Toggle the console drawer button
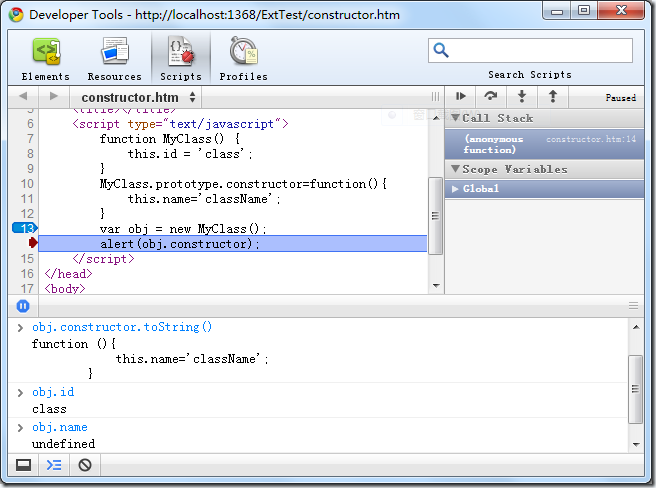 click(x=54, y=465)
